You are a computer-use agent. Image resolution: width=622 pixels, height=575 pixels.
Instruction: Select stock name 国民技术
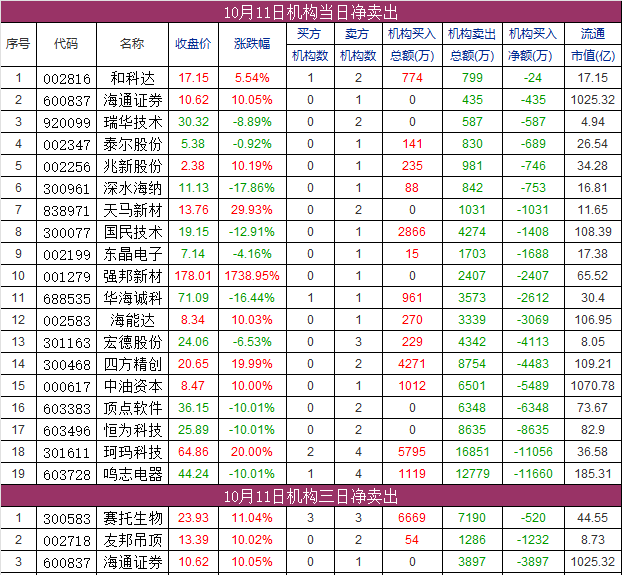click(132, 232)
